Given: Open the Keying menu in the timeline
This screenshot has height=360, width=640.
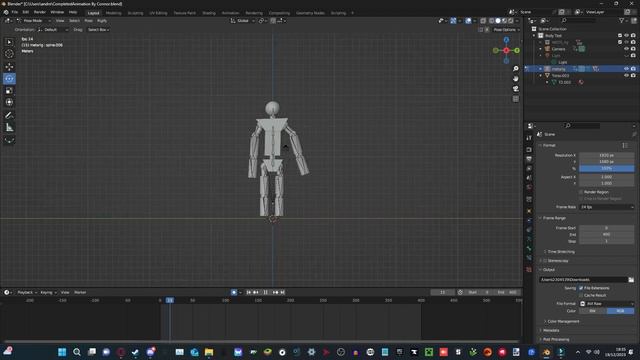Looking at the screenshot, I should coord(48,292).
